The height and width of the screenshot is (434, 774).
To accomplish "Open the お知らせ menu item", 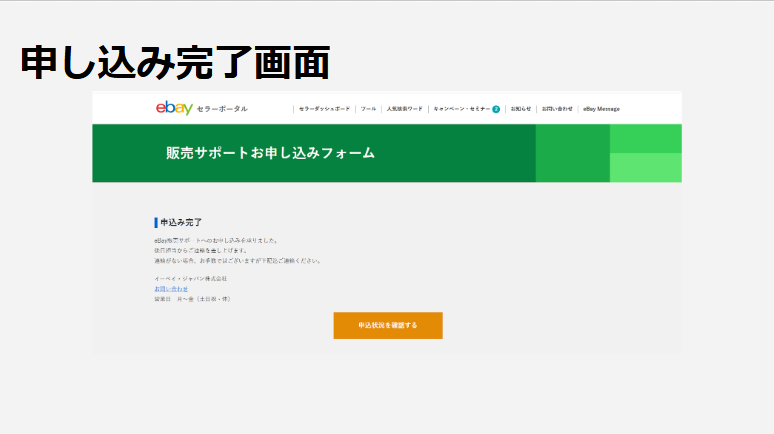I will point(521,109).
